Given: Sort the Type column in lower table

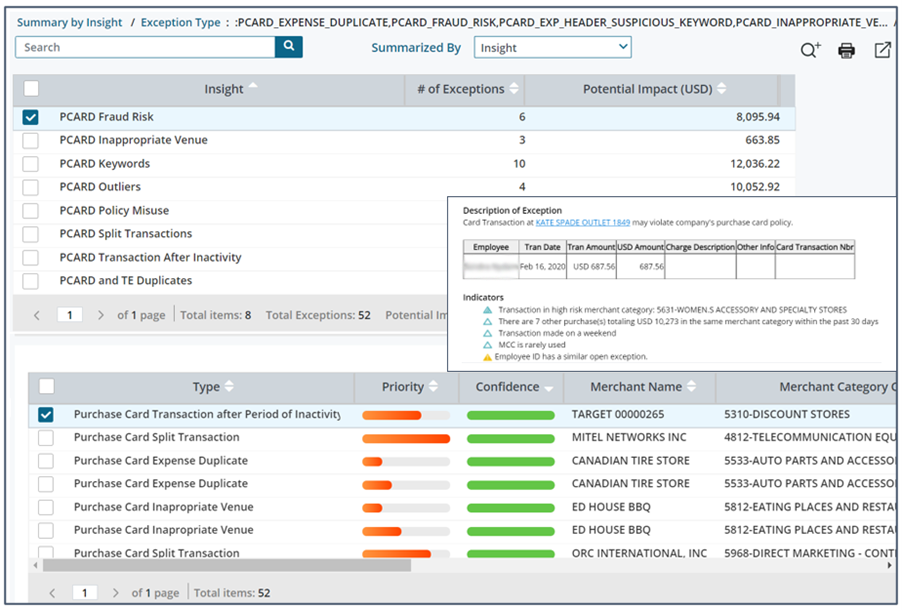Looking at the screenshot, I should coord(229,386).
